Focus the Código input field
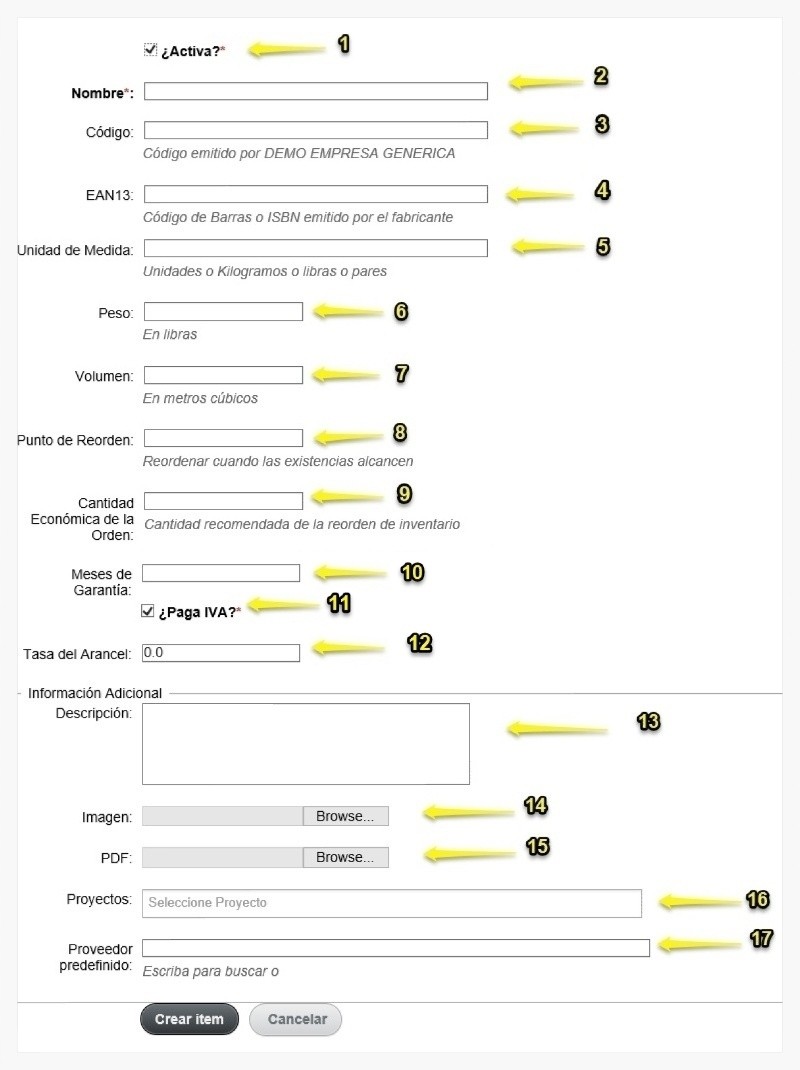This screenshot has width=800, height=1070. coord(315,130)
